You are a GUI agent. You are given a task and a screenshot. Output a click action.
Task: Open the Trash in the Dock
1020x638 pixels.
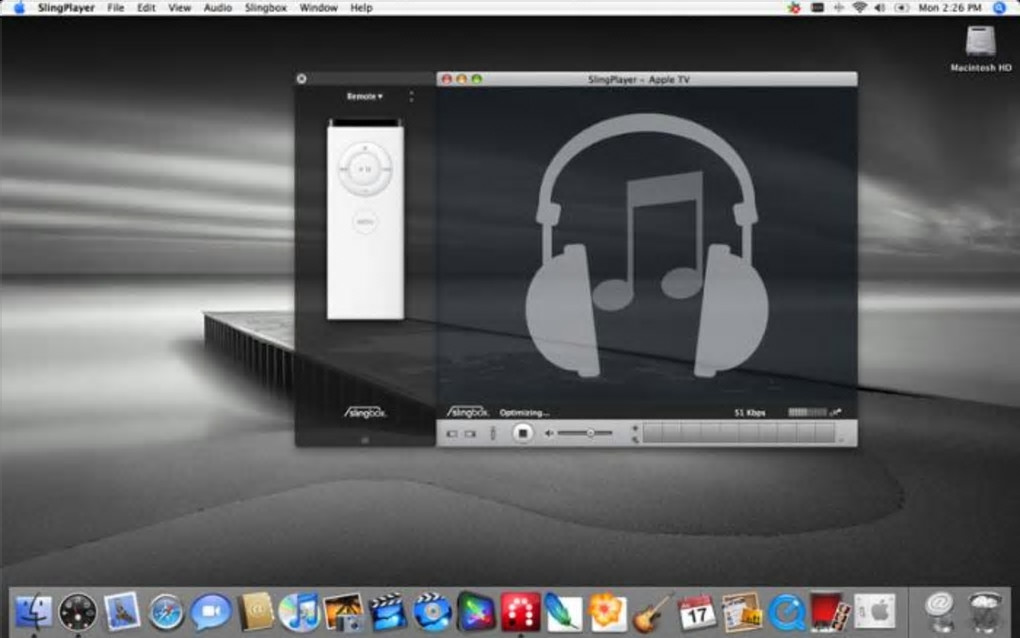coord(984,612)
